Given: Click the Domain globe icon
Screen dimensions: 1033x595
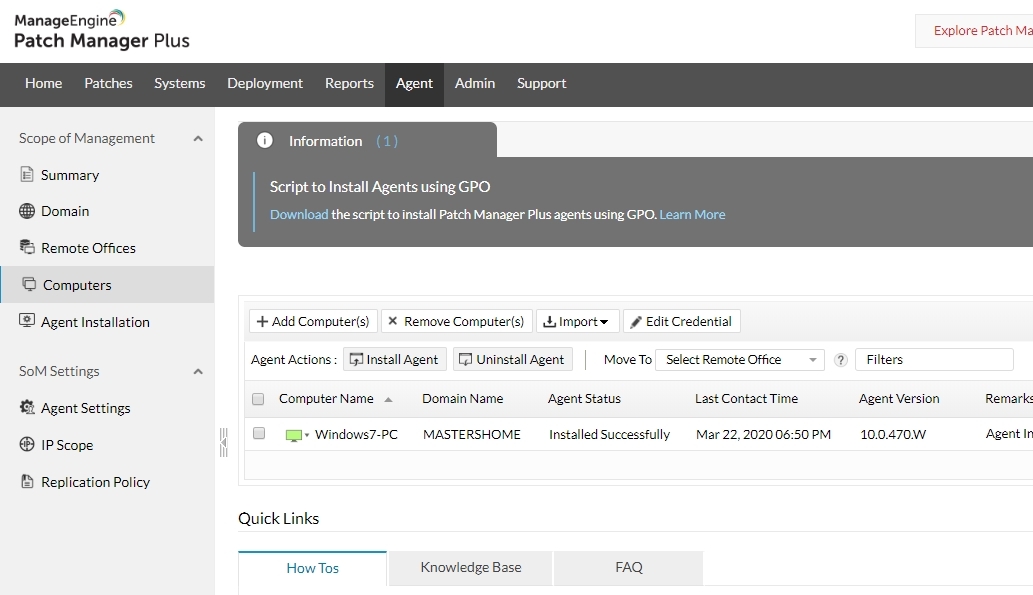Looking at the screenshot, I should point(27,211).
